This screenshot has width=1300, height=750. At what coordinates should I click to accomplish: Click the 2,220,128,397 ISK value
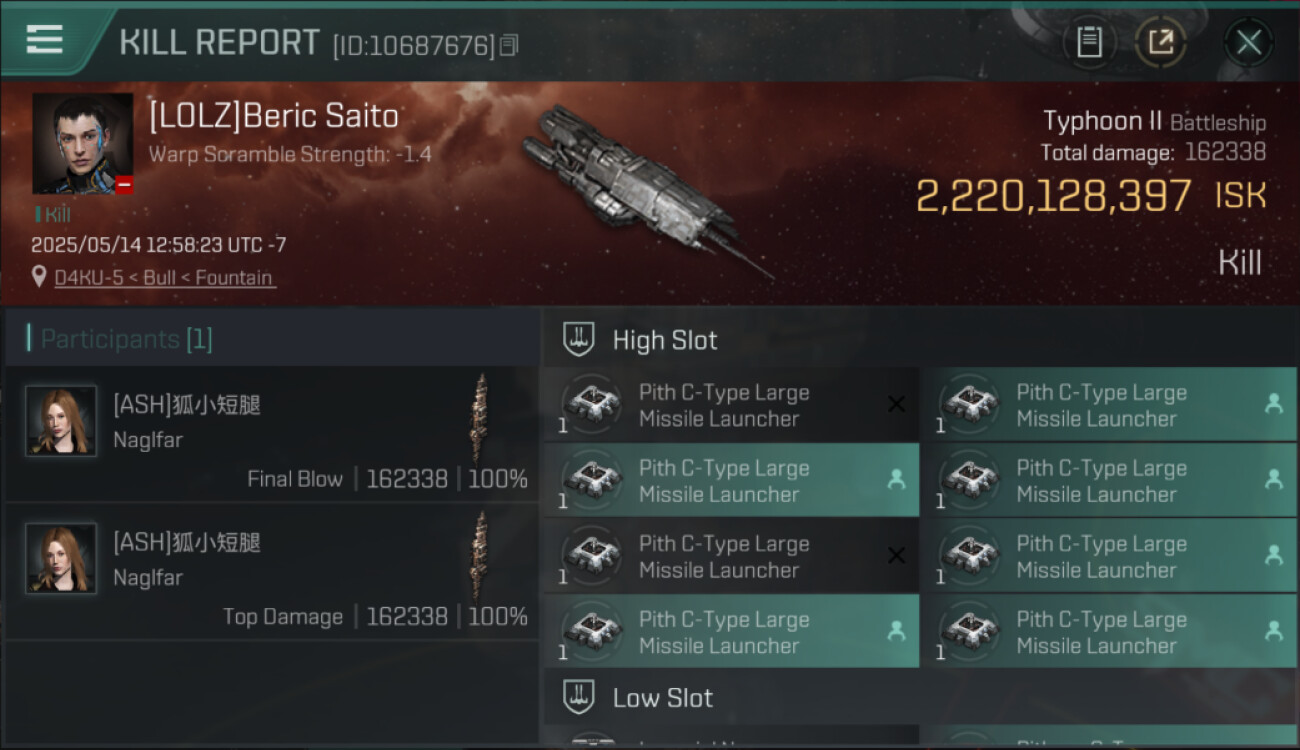1053,197
